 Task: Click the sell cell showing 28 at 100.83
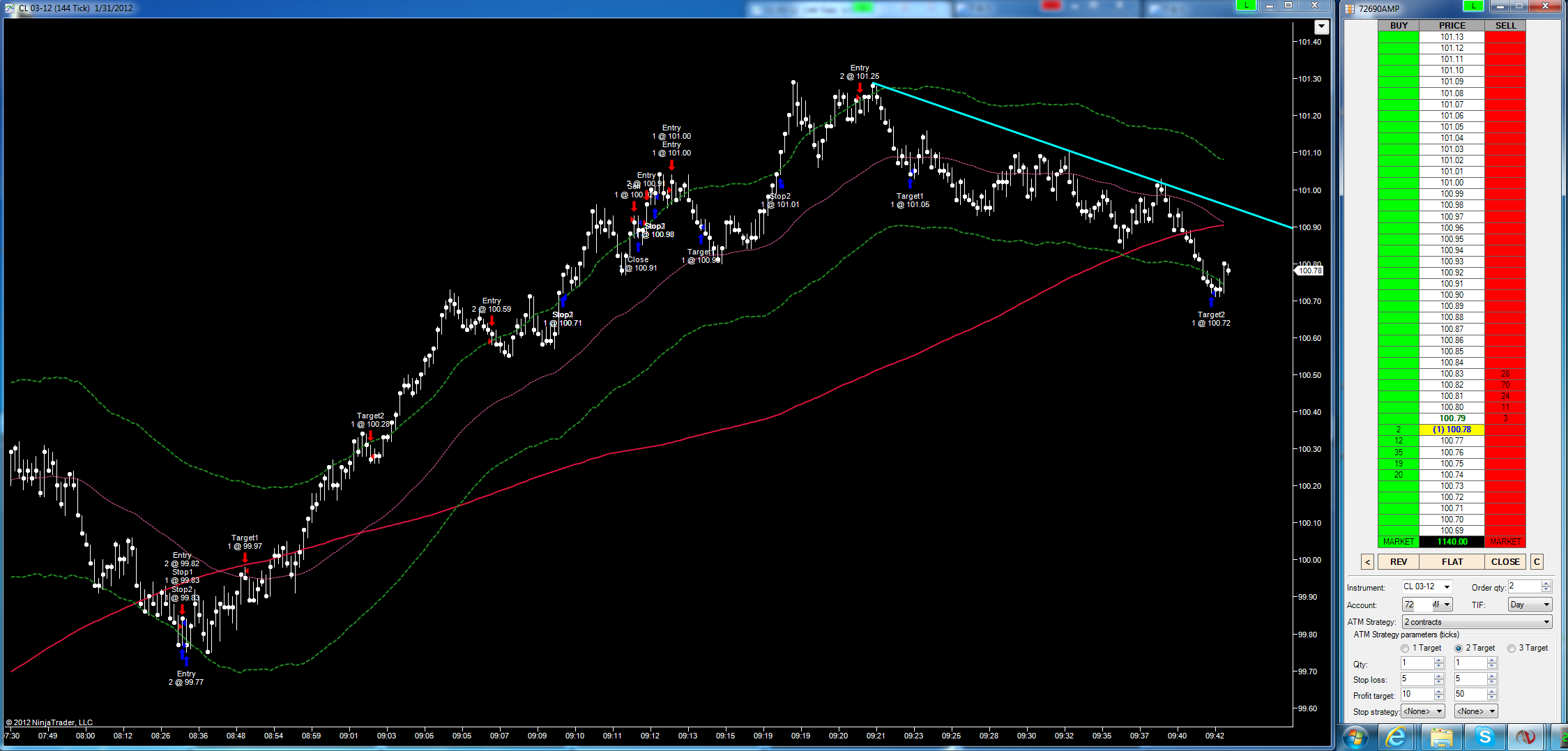(1505, 374)
